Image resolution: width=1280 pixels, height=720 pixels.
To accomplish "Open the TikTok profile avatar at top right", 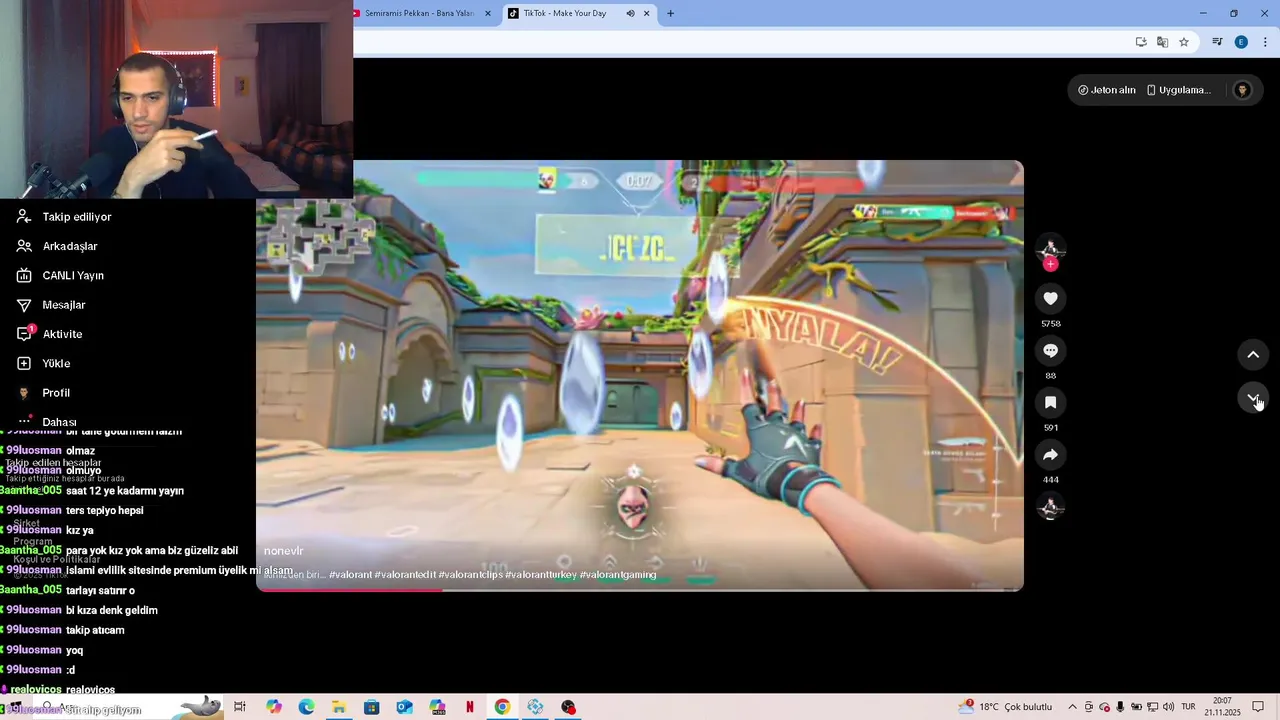I will click(x=1242, y=90).
